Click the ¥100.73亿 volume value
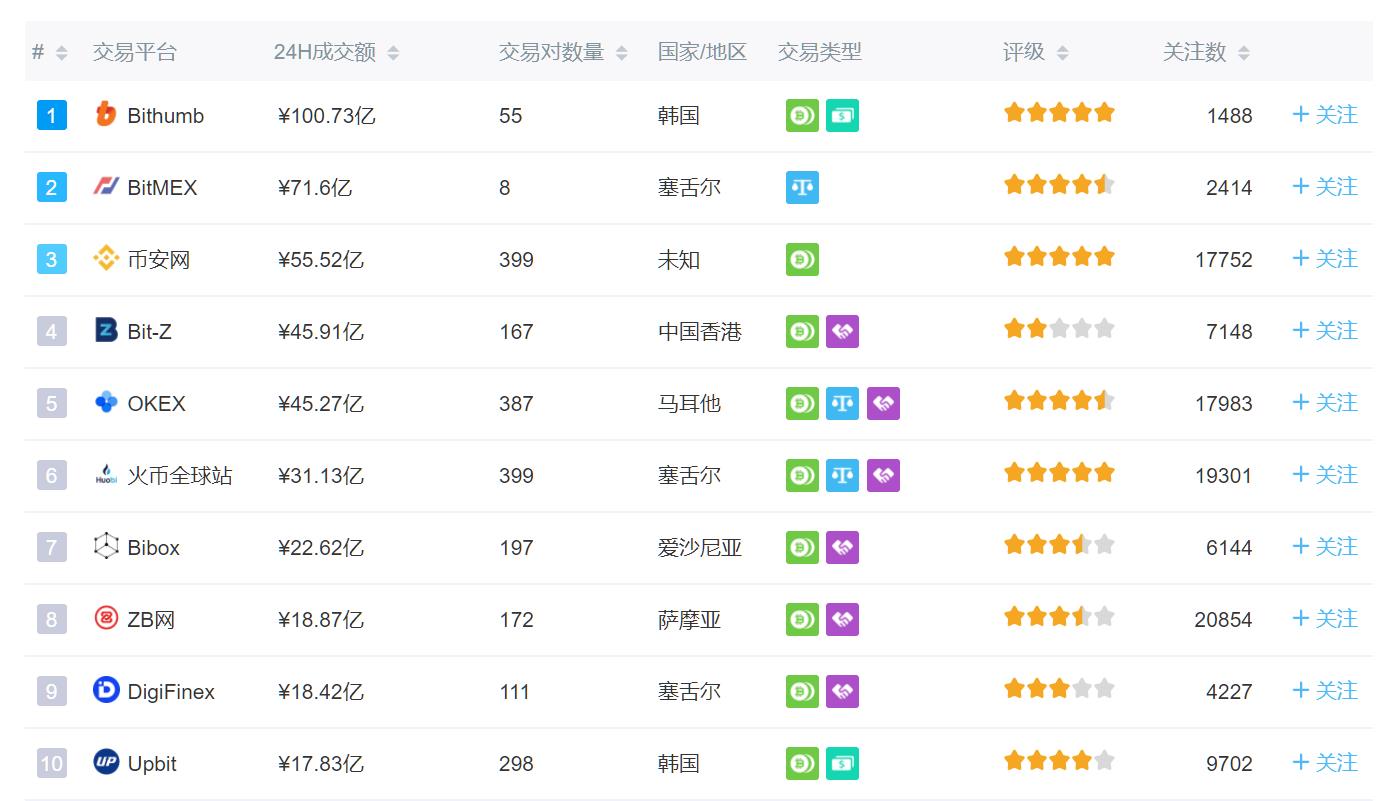Screen dimensions: 1393x801 tap(326, 116)
